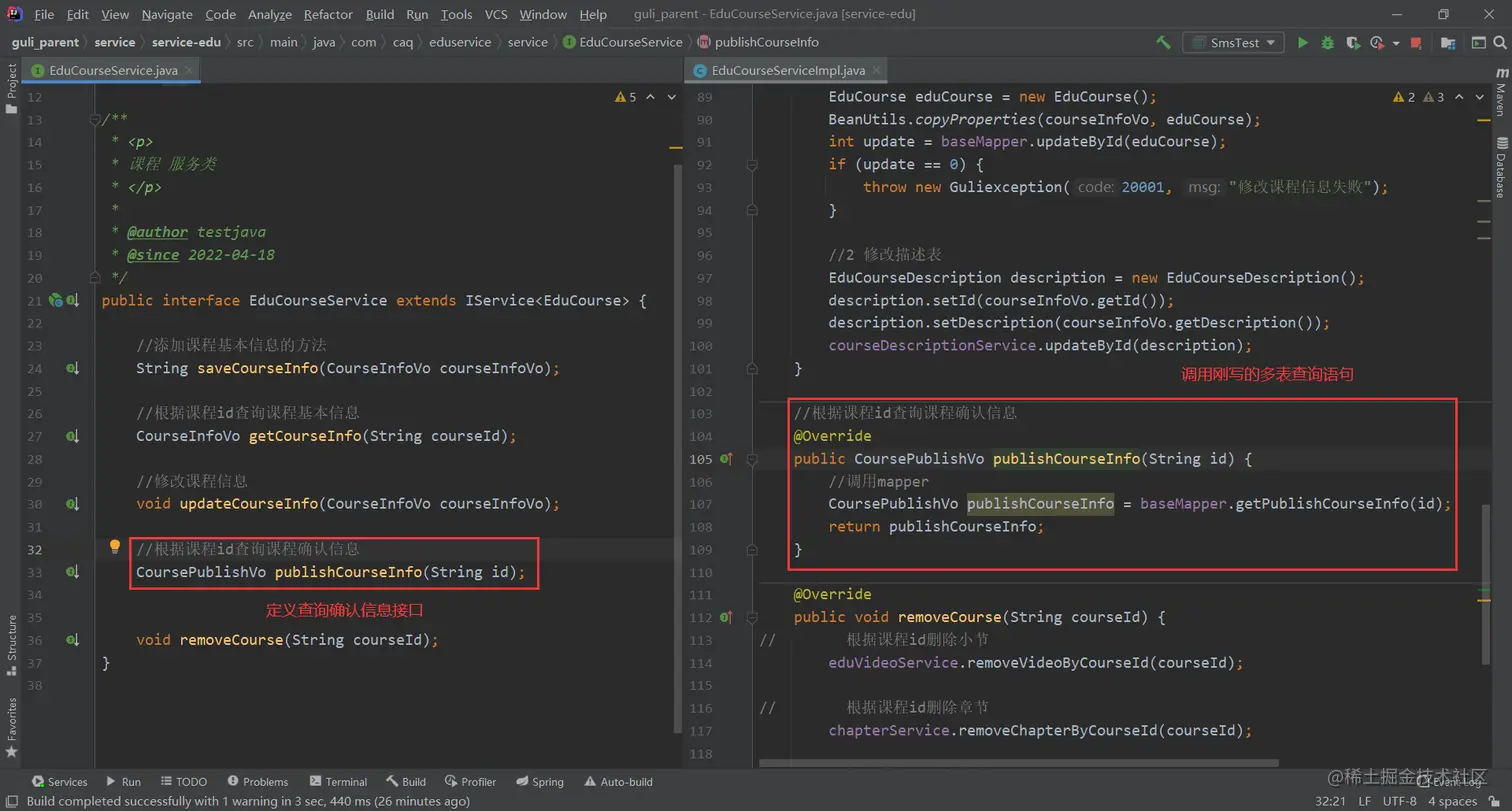This screenshot has height=811, width=1512.
Task: Open the Navigate menu
Action: coord(166,14)
